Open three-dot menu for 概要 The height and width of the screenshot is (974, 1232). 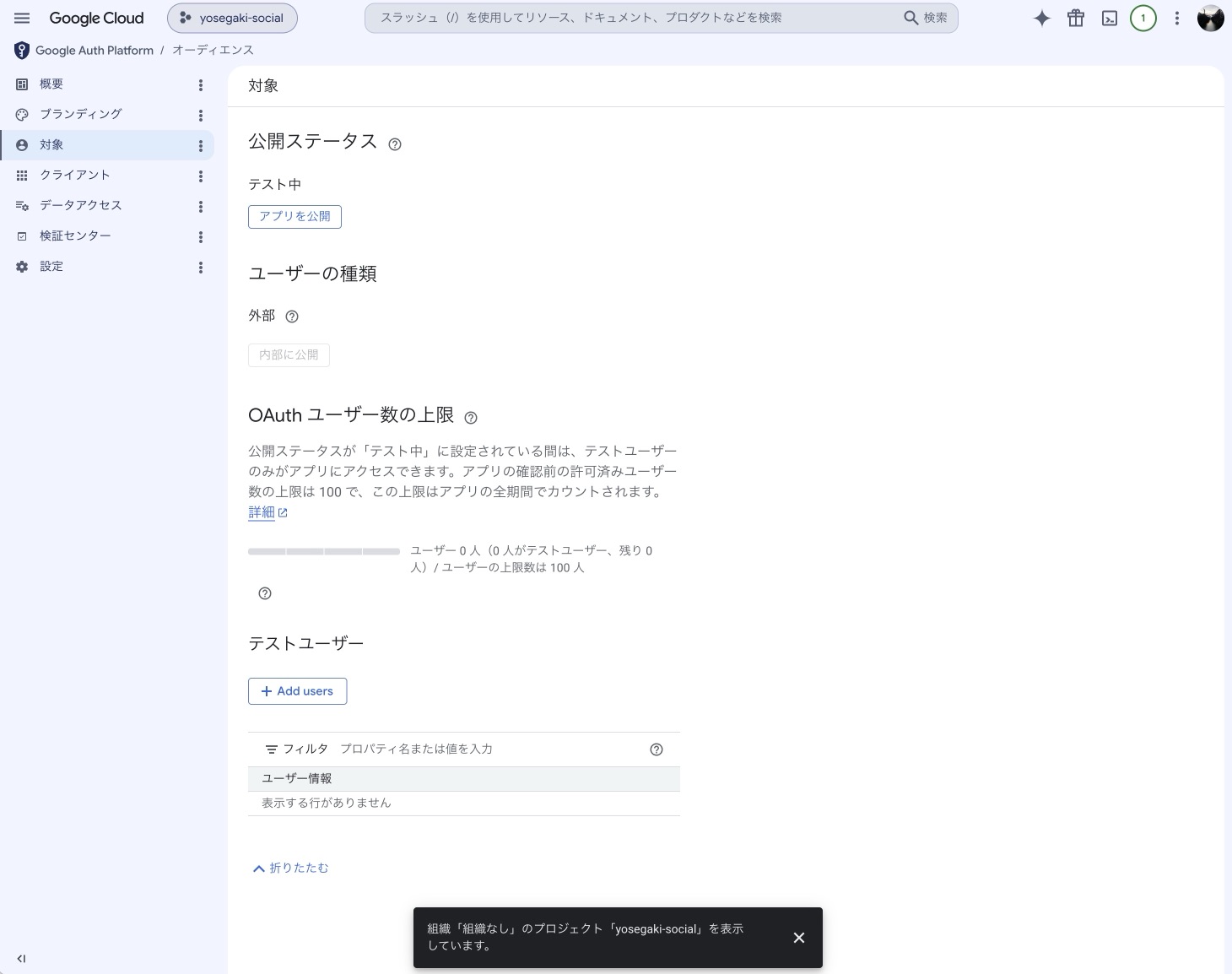(x=201, y=84)
